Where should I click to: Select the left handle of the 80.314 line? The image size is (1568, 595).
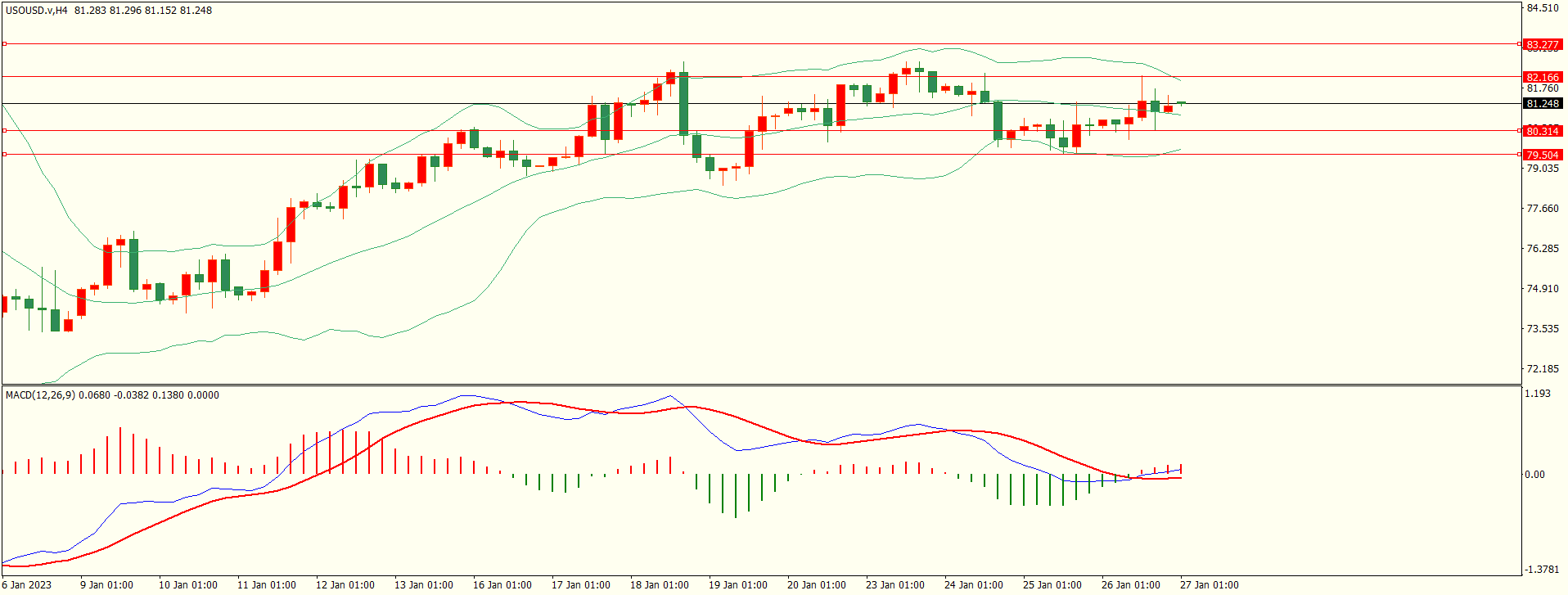[x=5, y=130]
